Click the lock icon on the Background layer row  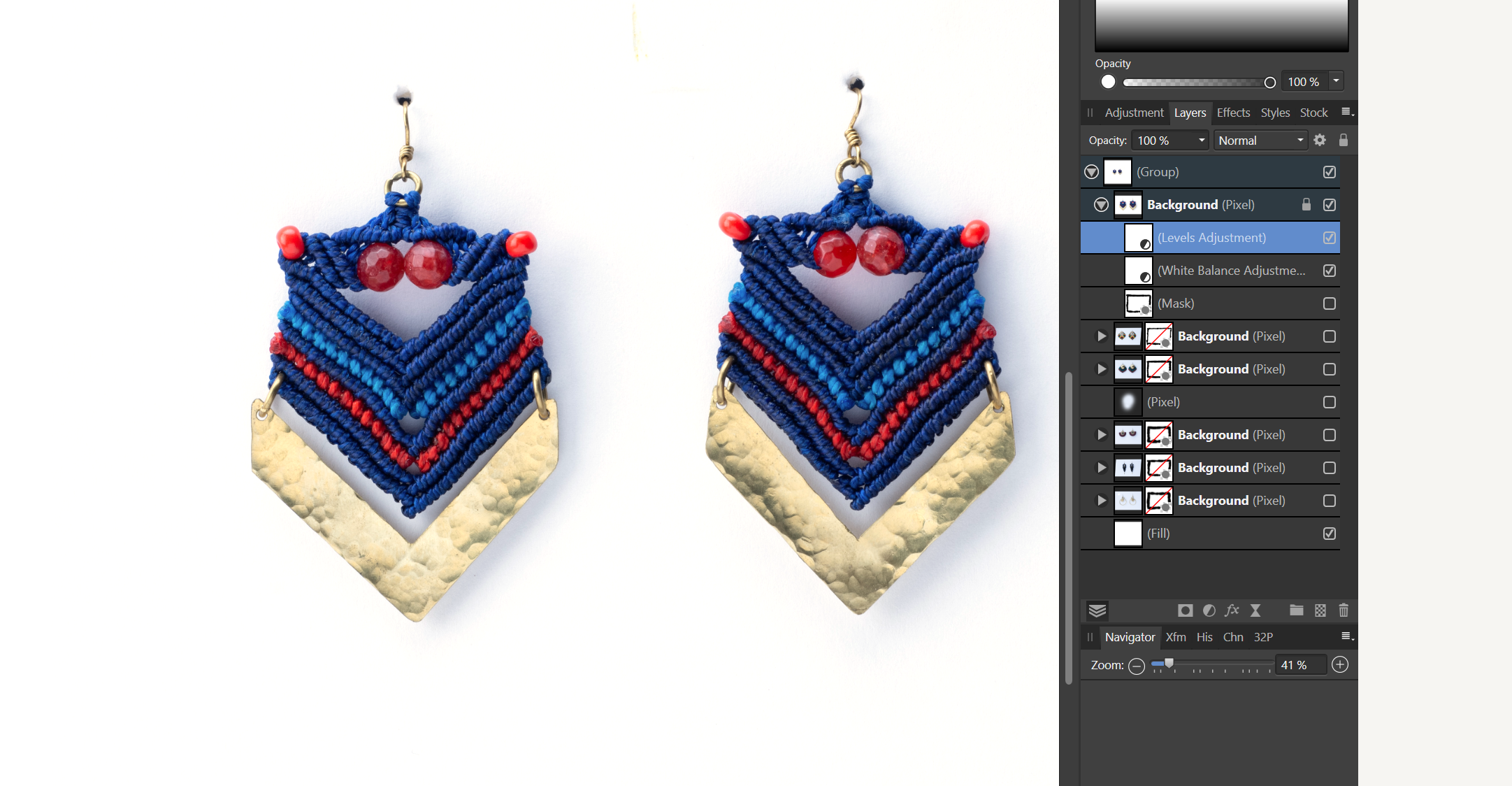1306,205
